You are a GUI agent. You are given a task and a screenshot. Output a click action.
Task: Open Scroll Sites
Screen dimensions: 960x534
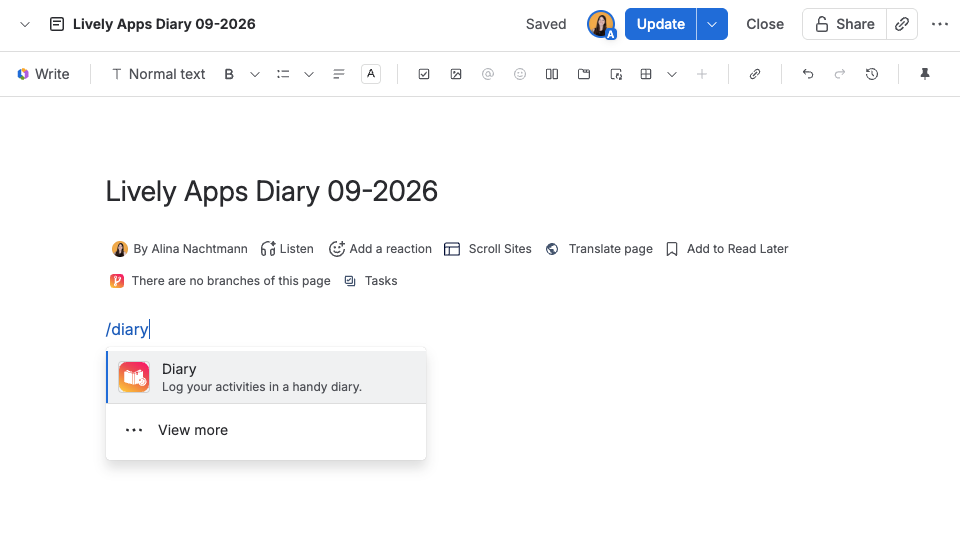click(x=487, y=249)
